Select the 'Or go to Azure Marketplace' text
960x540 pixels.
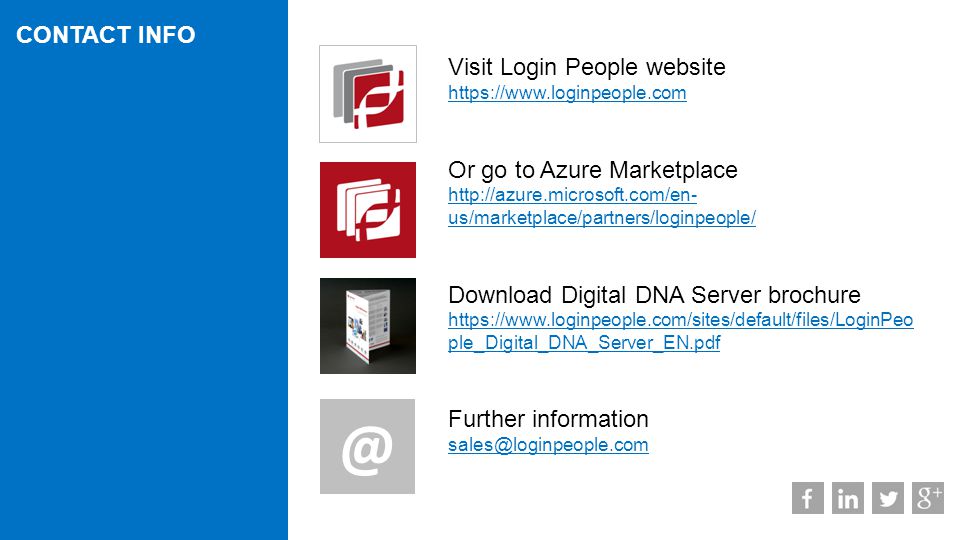(x=593, y=170)
